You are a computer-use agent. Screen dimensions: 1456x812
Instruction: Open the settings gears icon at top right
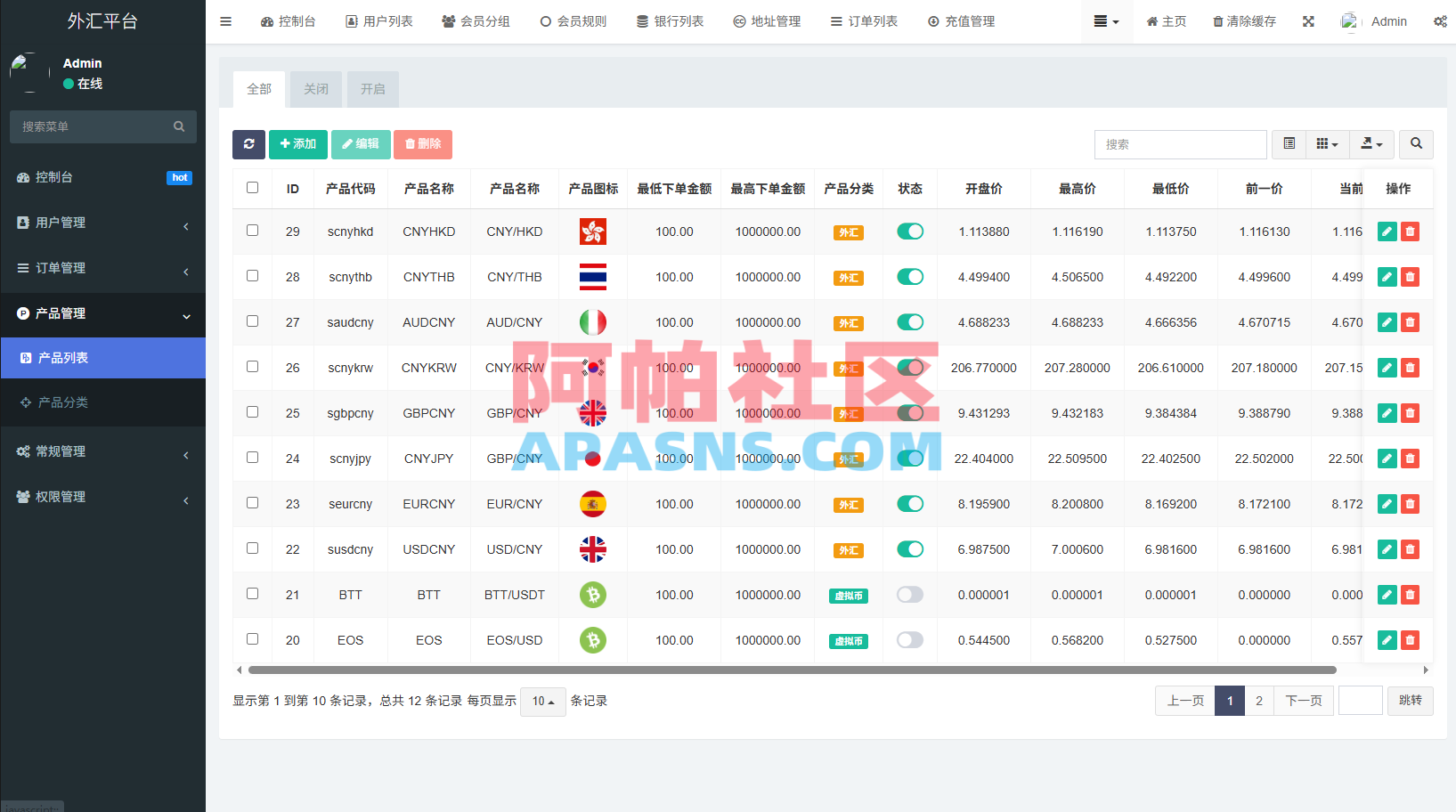click(x=1440, y=21)
